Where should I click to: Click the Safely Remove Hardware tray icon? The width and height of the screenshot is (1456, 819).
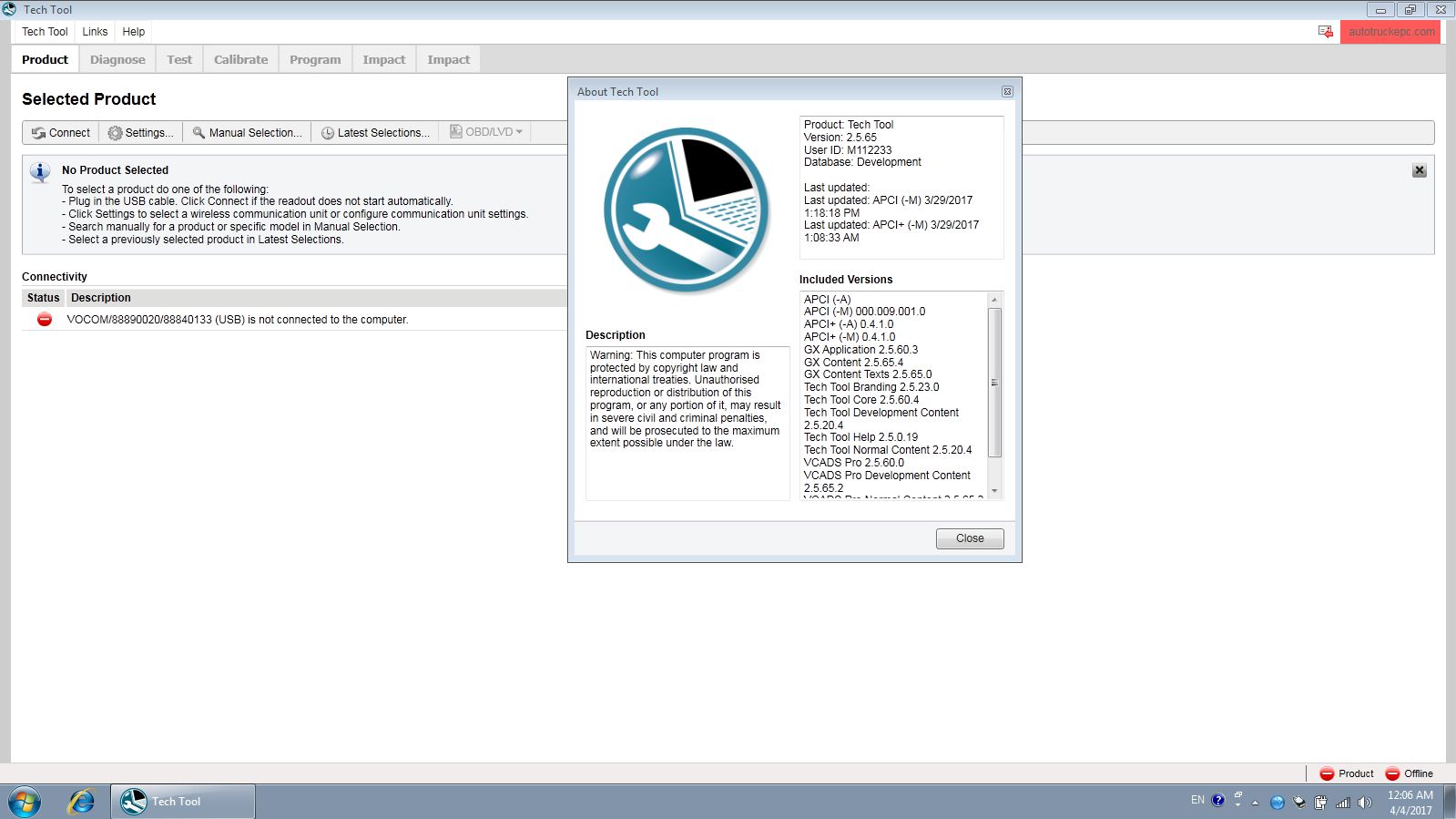pos(1299,803)
